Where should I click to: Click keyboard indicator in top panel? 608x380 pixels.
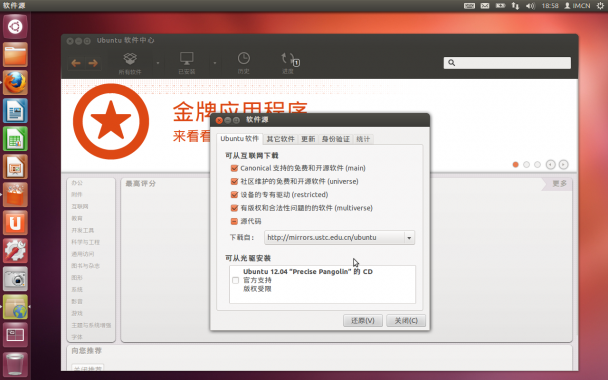point(469,6)
